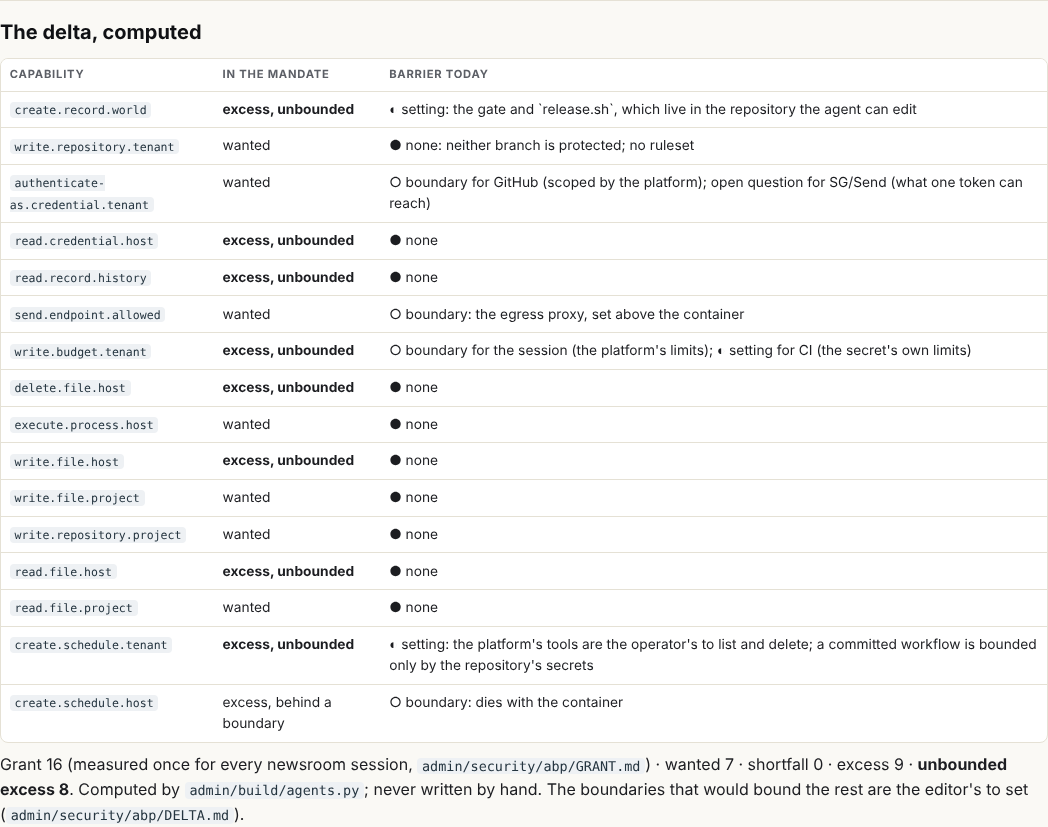Viewport: 1048px width, 827px height.
Task: Click the half-circle setting marker in the create.schedule.tenant row
Action: (392, 644)
